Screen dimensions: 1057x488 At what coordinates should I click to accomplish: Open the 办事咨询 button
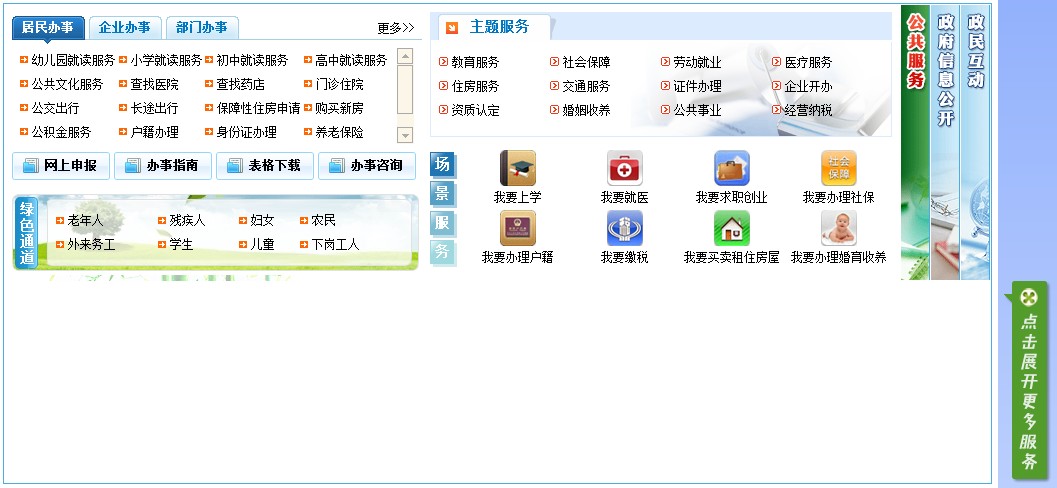366,166
